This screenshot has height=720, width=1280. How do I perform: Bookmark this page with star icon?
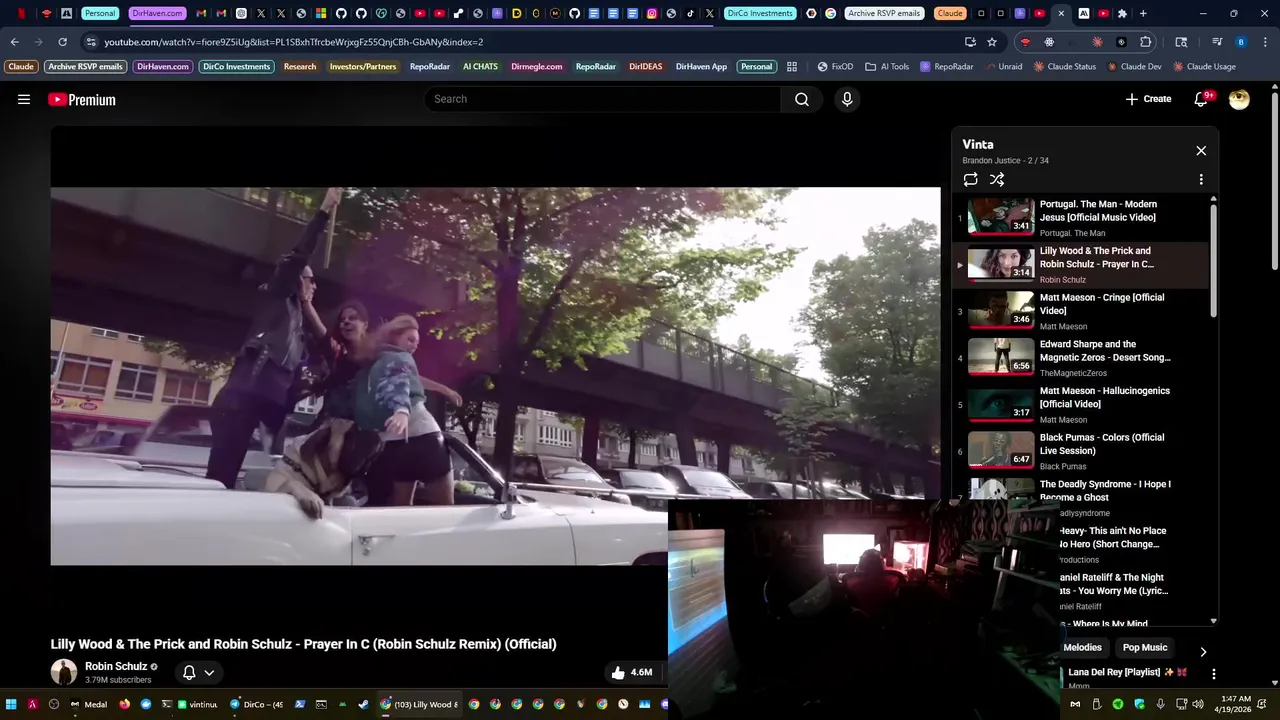tap(992, 42)
